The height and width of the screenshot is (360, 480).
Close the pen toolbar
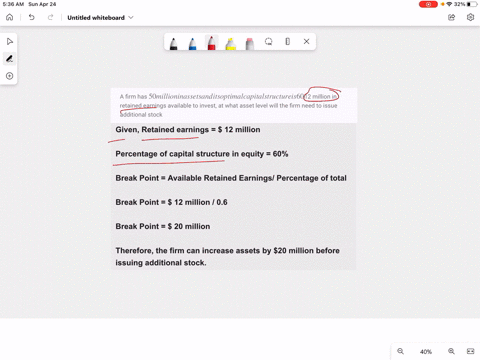(x=307, y=41)
